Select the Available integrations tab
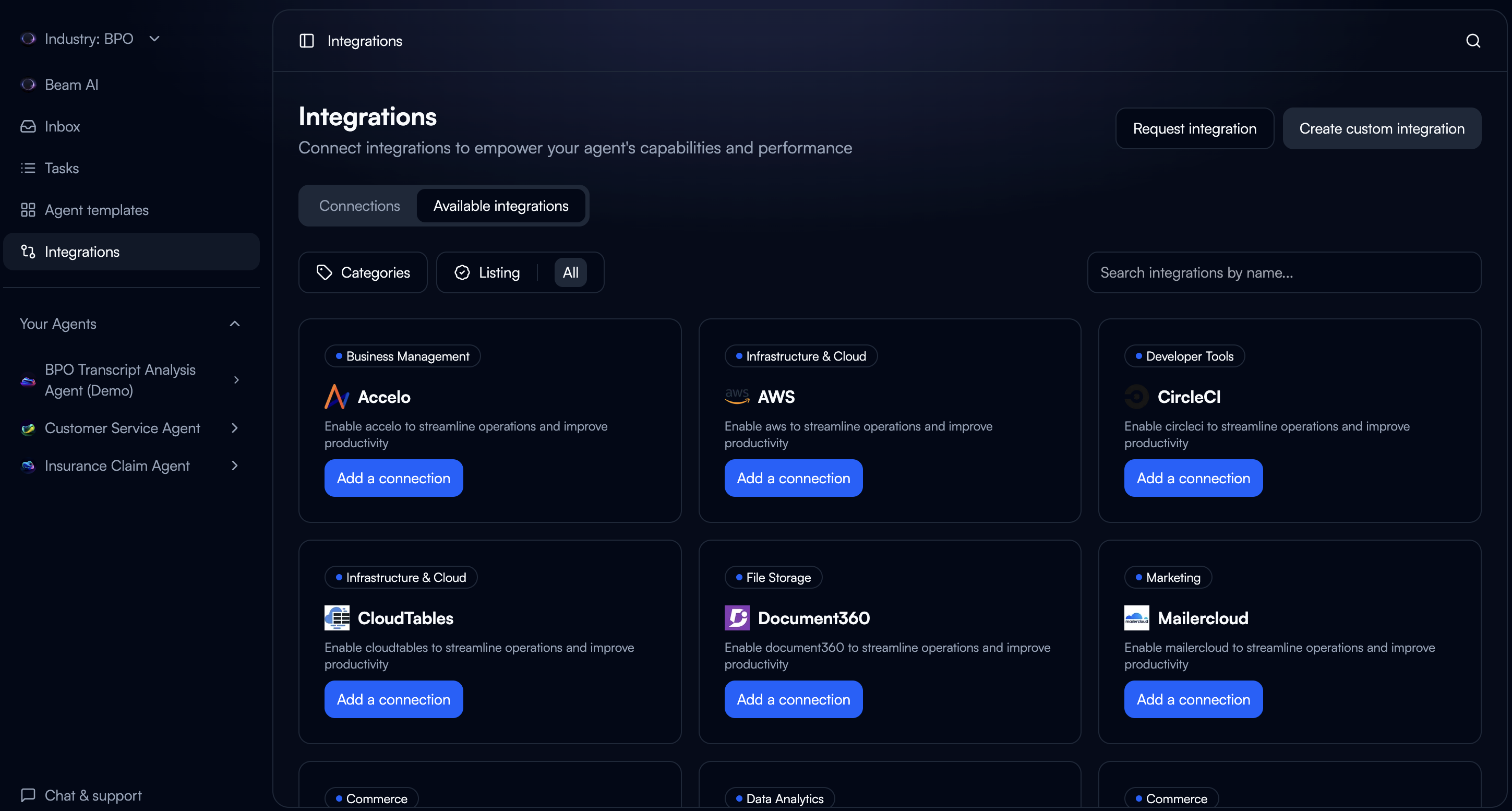The width and height of the screenshot is (1512, 811). (x=501, y=206)
